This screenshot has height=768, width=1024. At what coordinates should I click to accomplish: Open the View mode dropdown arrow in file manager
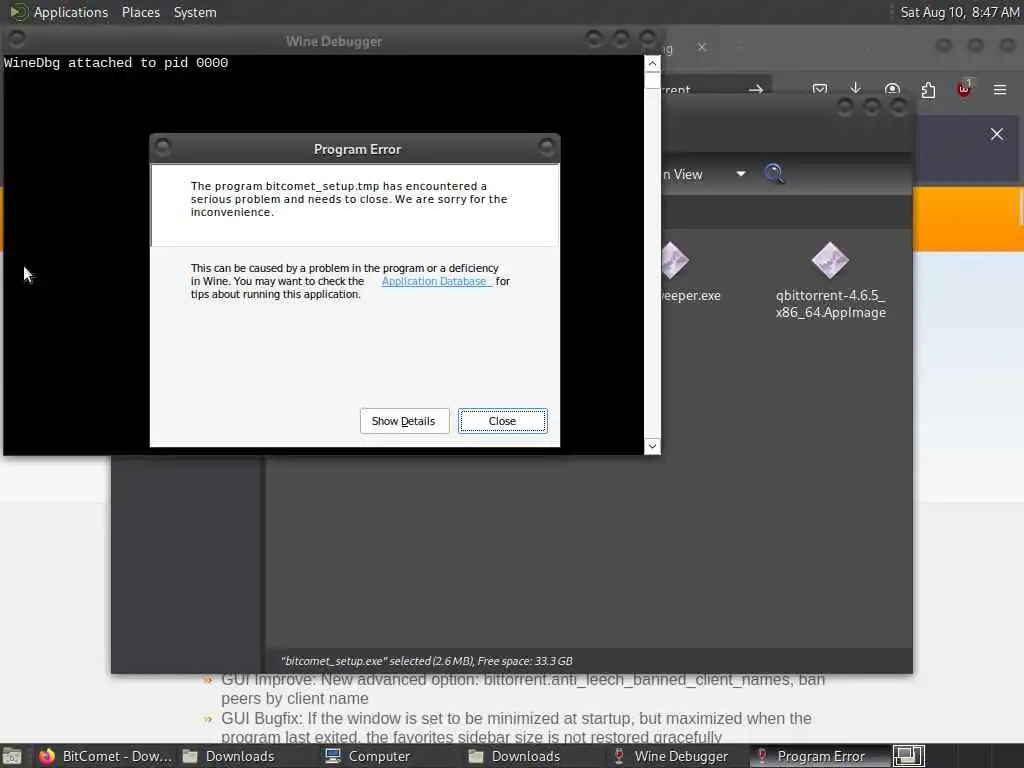(741, 174)
